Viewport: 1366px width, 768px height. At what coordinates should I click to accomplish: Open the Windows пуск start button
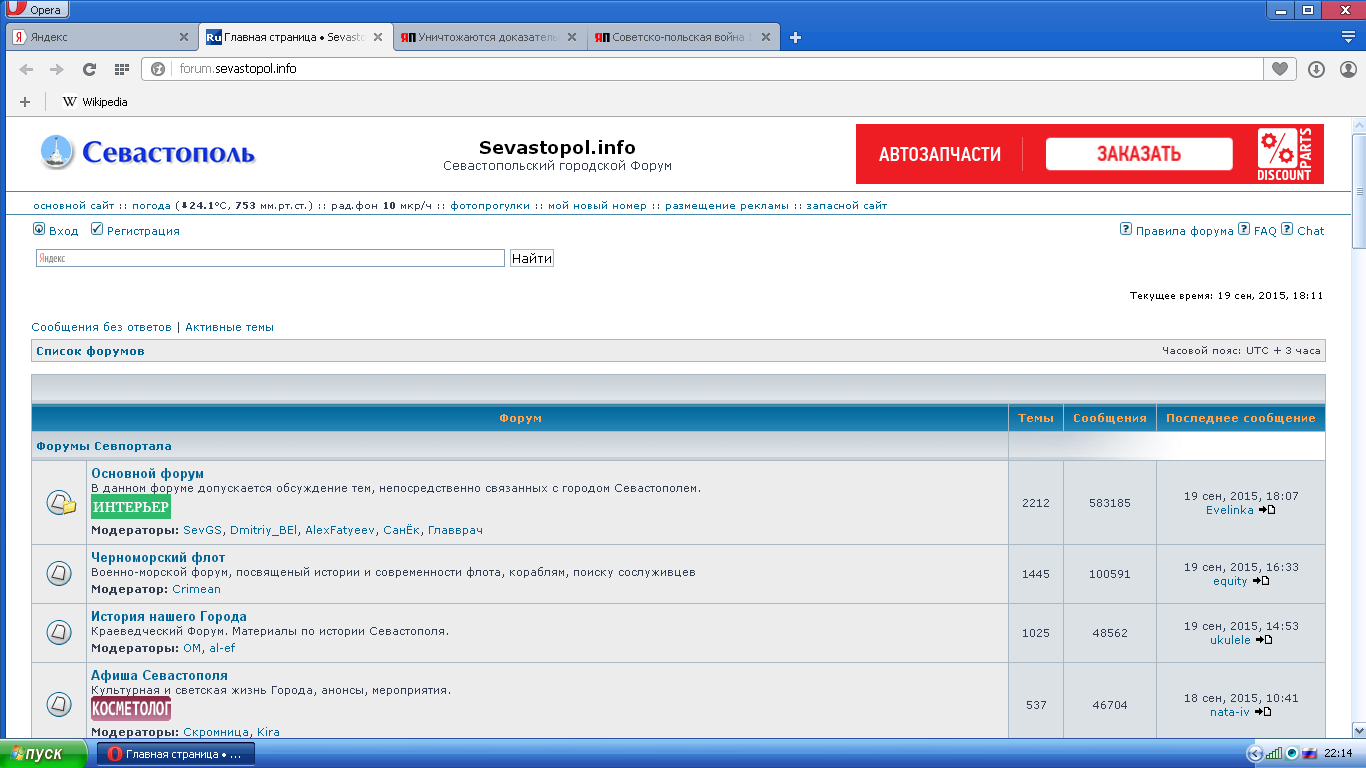45,753
